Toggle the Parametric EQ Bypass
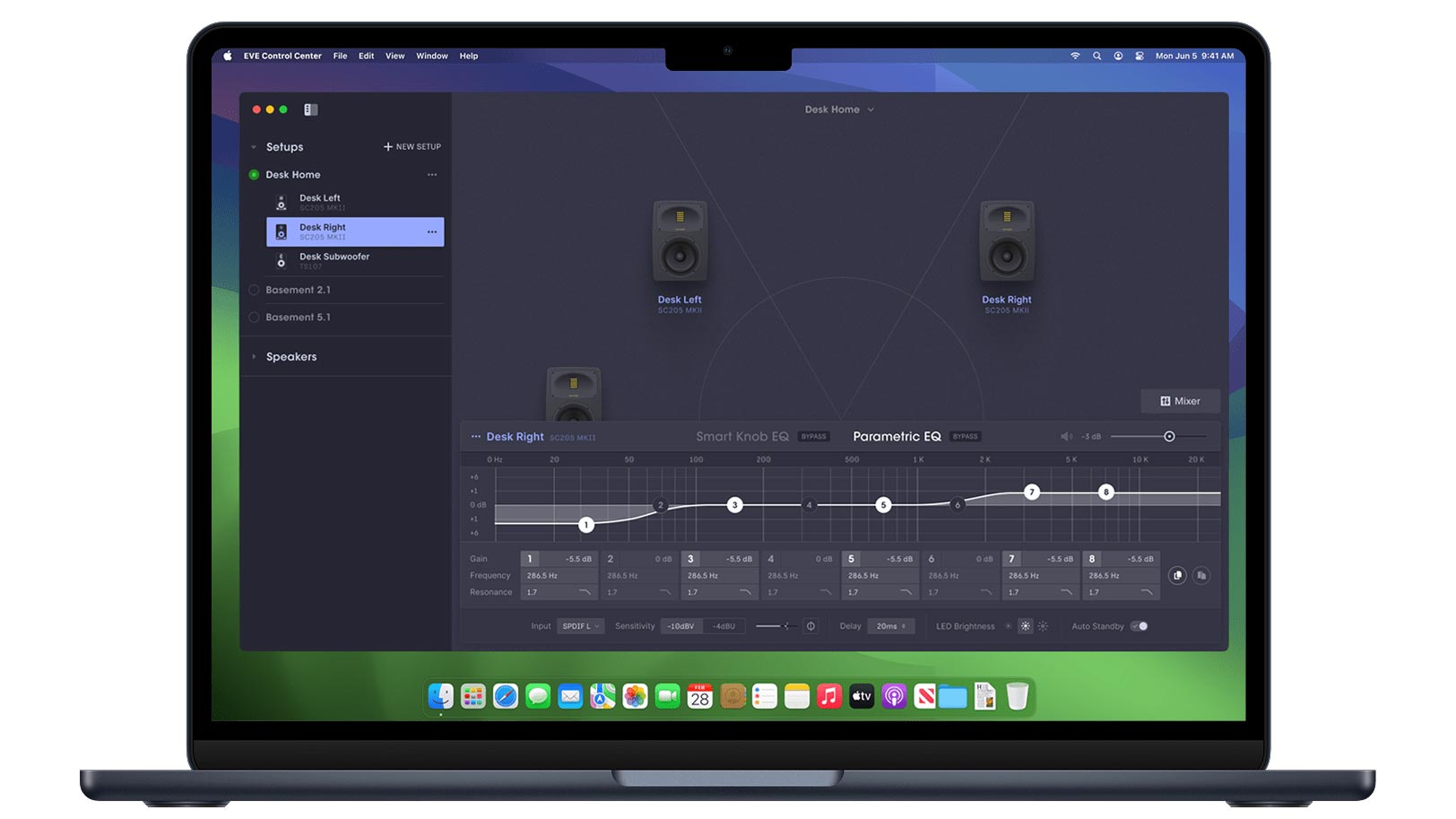 966,437
